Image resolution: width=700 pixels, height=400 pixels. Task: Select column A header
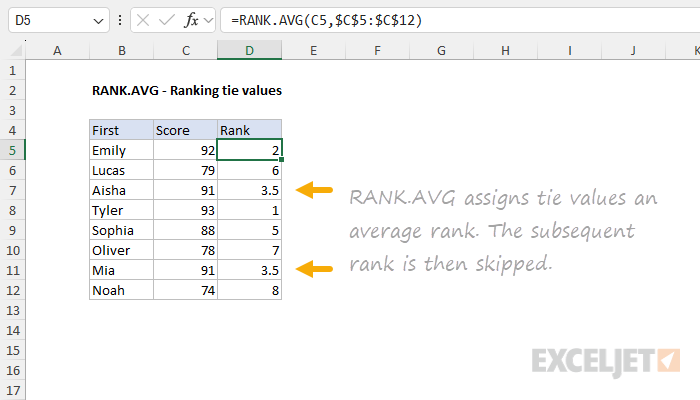pyautogui.click(x=57, y=50)
